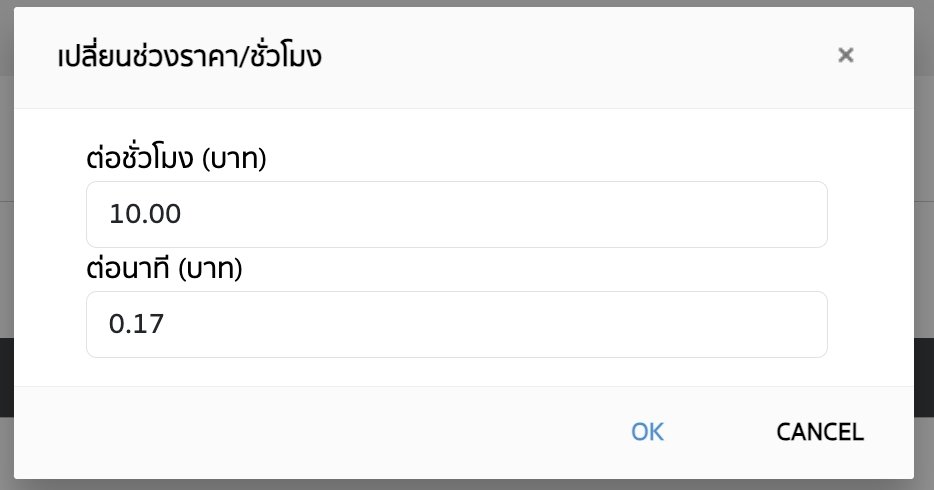The height and width of the screenshot is (490, 934).
Task: Focus the ต่อชั่วโมง (บาท) input field
Action: pos(456,214)
